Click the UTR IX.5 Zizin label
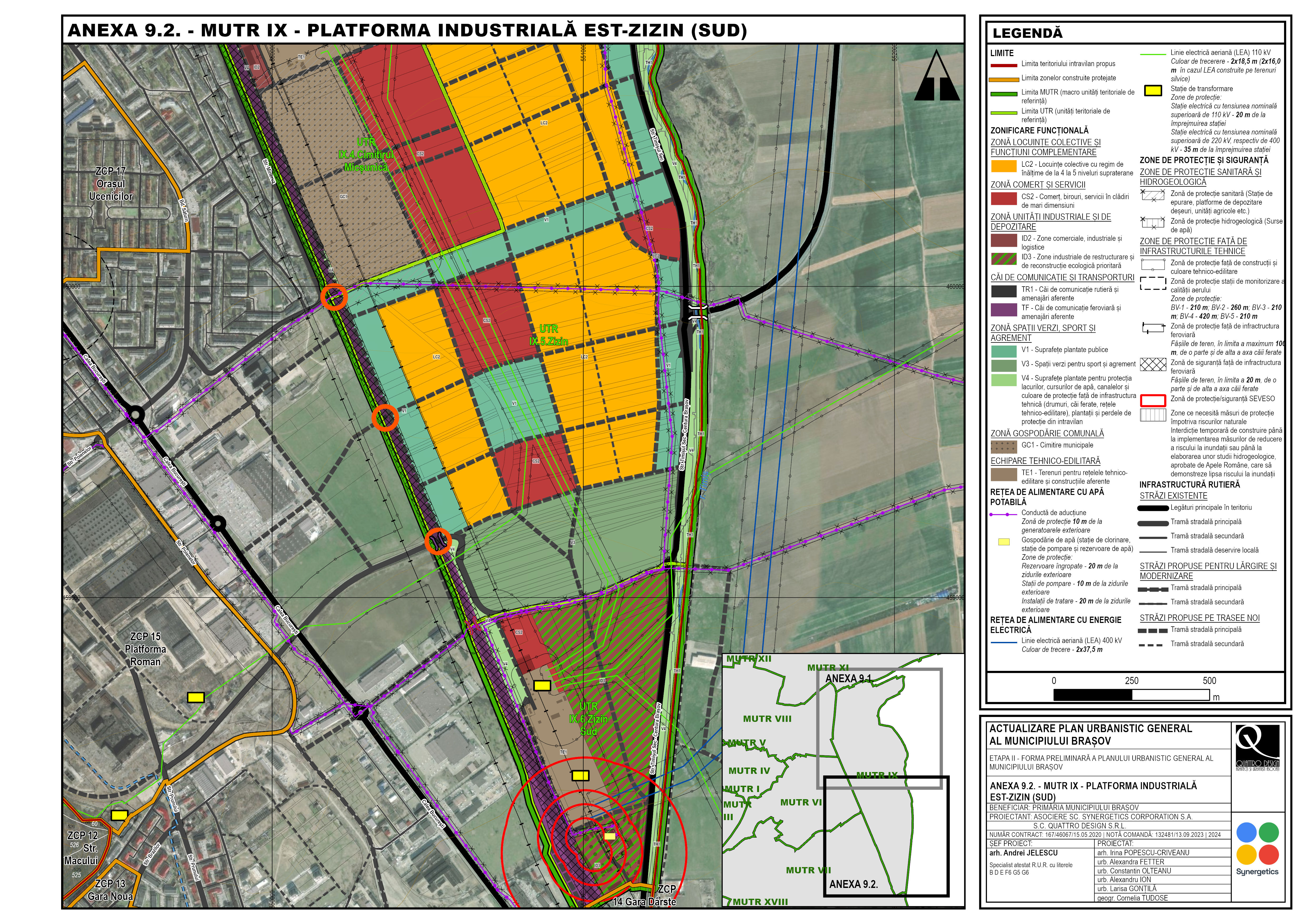The height and width of the screenshot is (924, 1307). pos(549,335)
